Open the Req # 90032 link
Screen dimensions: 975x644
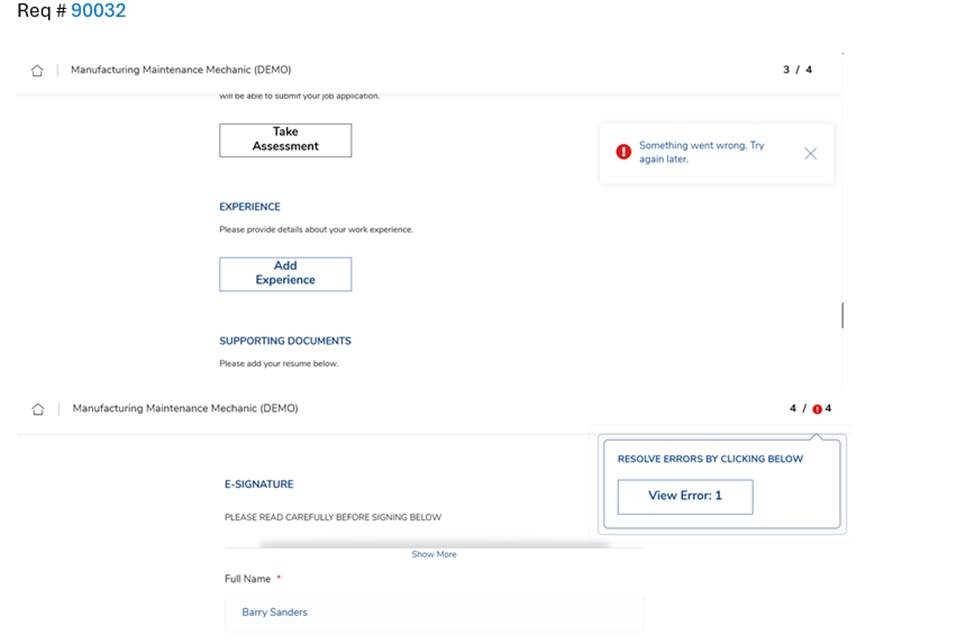[98, 10]
